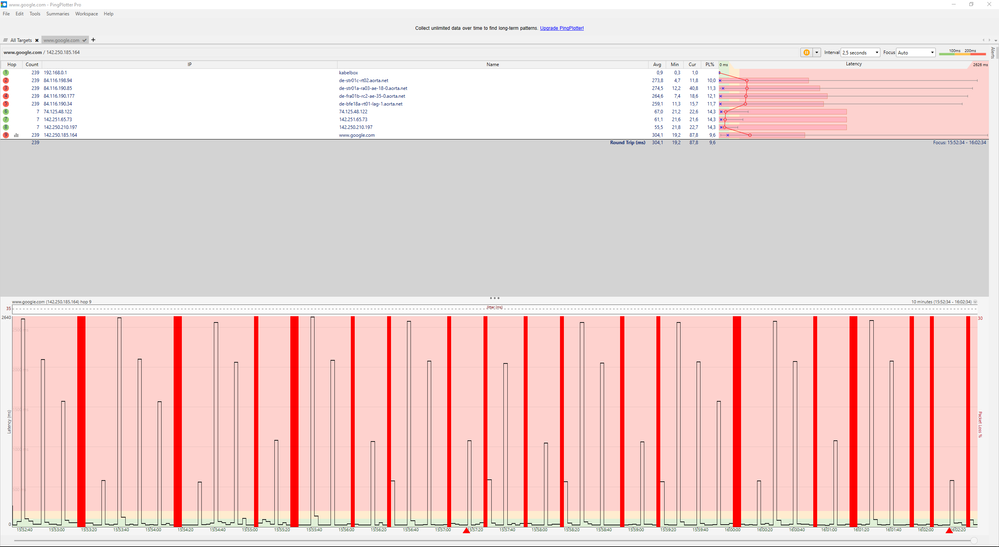The height and width of the screenshot is (547, 999).
Task: Select hop 1 green circle icon
Action: click(6, 73)
